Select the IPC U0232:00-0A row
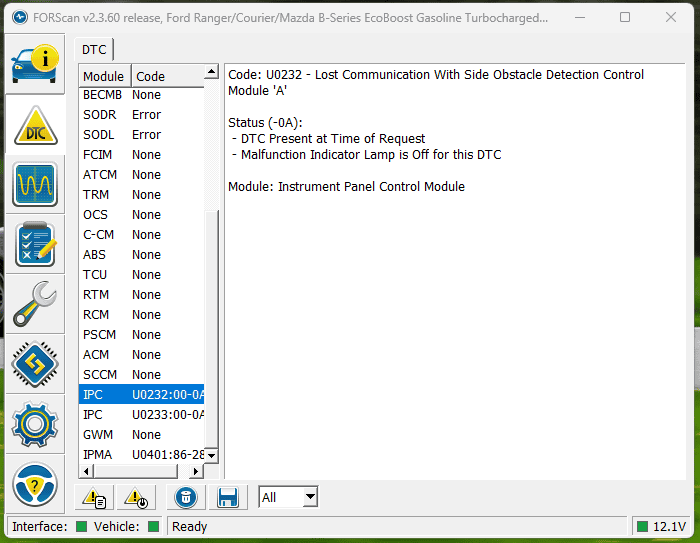The width and height of the screenshot is (700, 543). click(142, 395)
